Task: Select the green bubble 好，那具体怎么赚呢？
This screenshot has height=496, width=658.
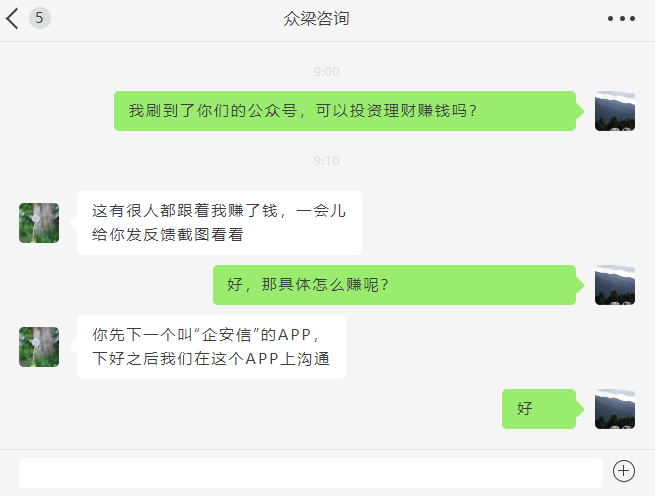Action: [394, 285]
